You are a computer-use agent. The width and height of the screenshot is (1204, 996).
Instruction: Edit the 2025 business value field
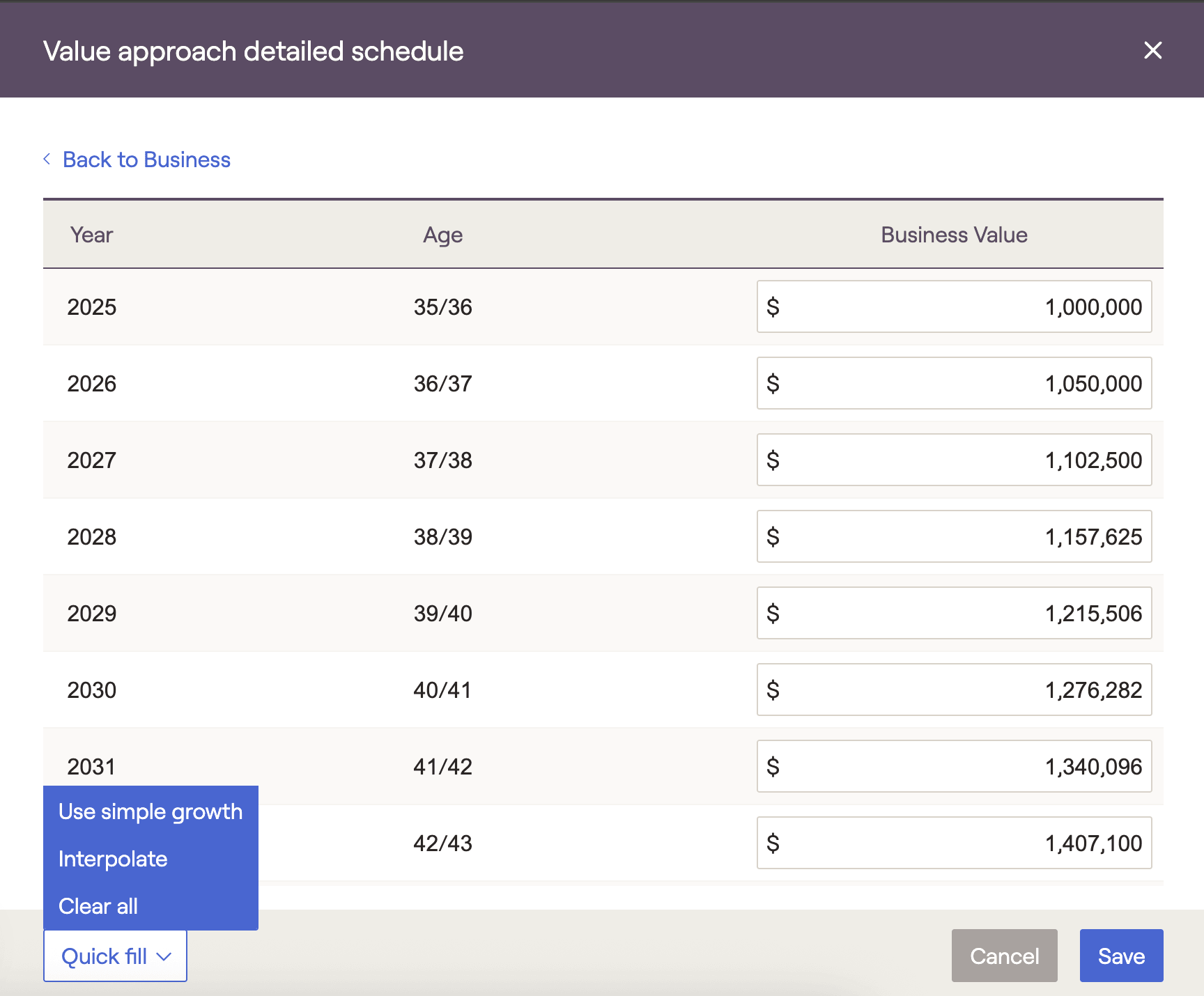953,306
